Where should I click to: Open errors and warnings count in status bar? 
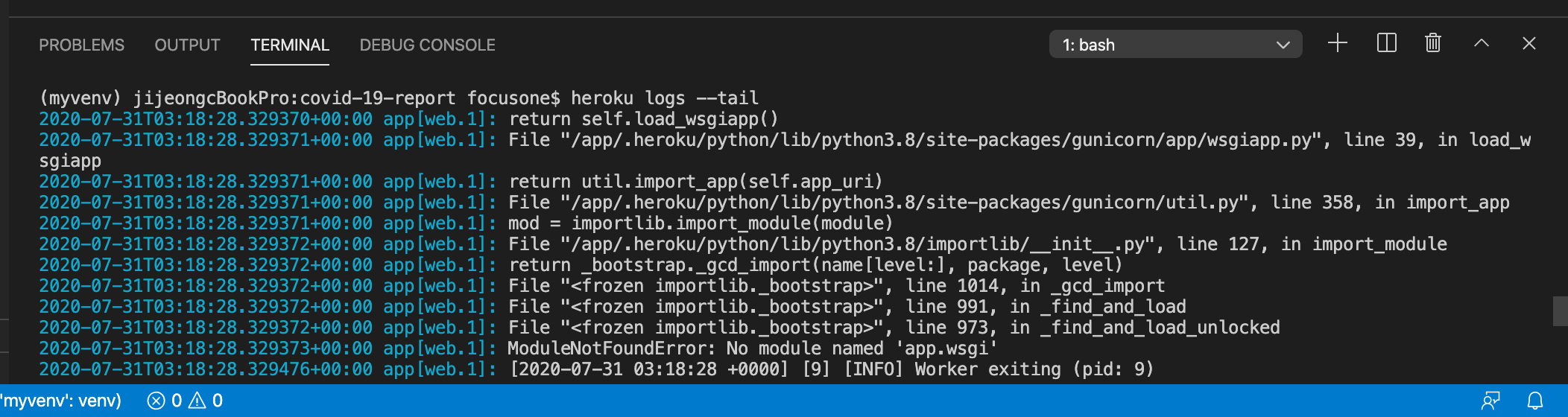(185, 401)
